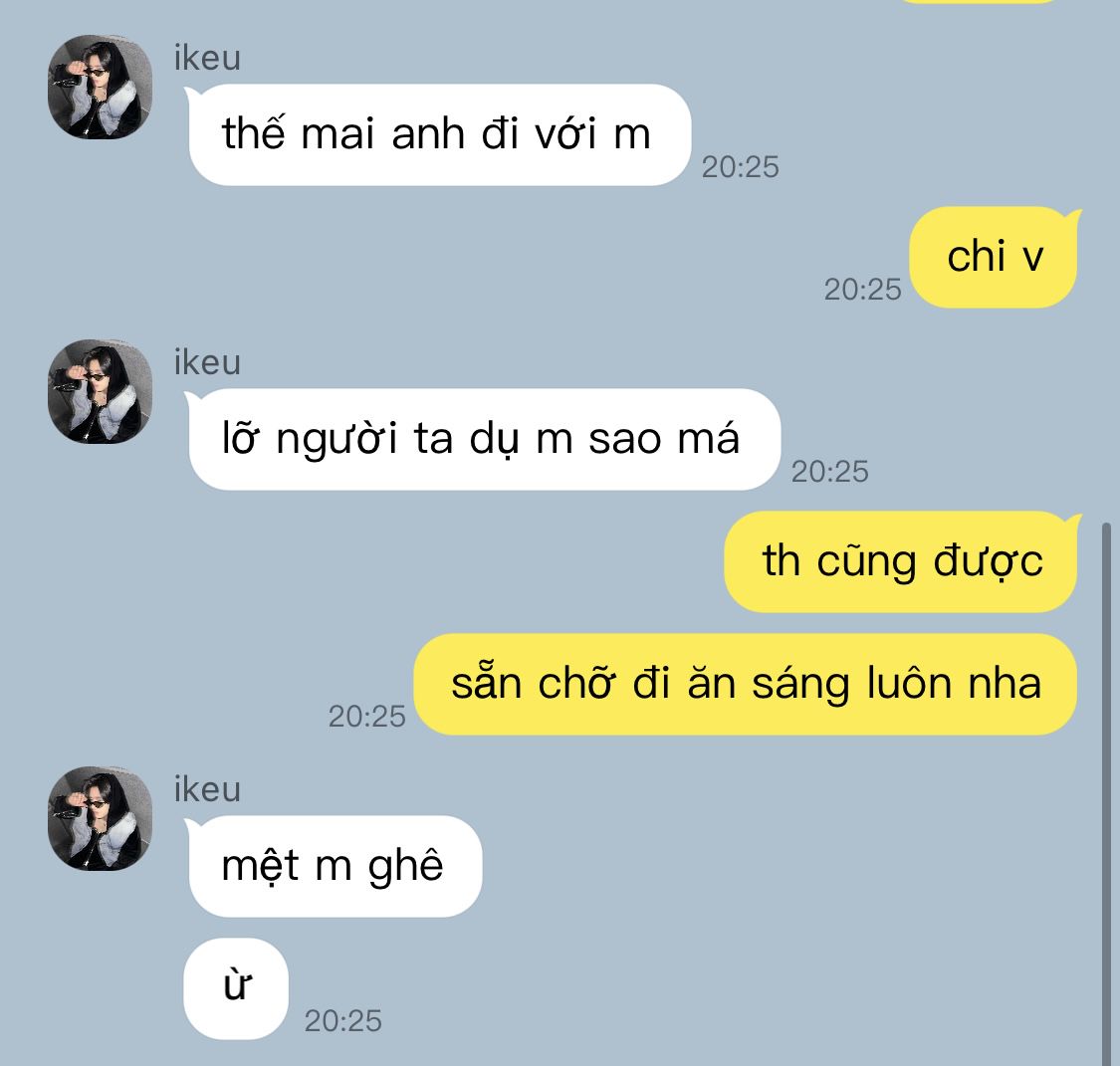
Task: Click the ikeu name above "mệt m ghê"
Action: (207, 789)
